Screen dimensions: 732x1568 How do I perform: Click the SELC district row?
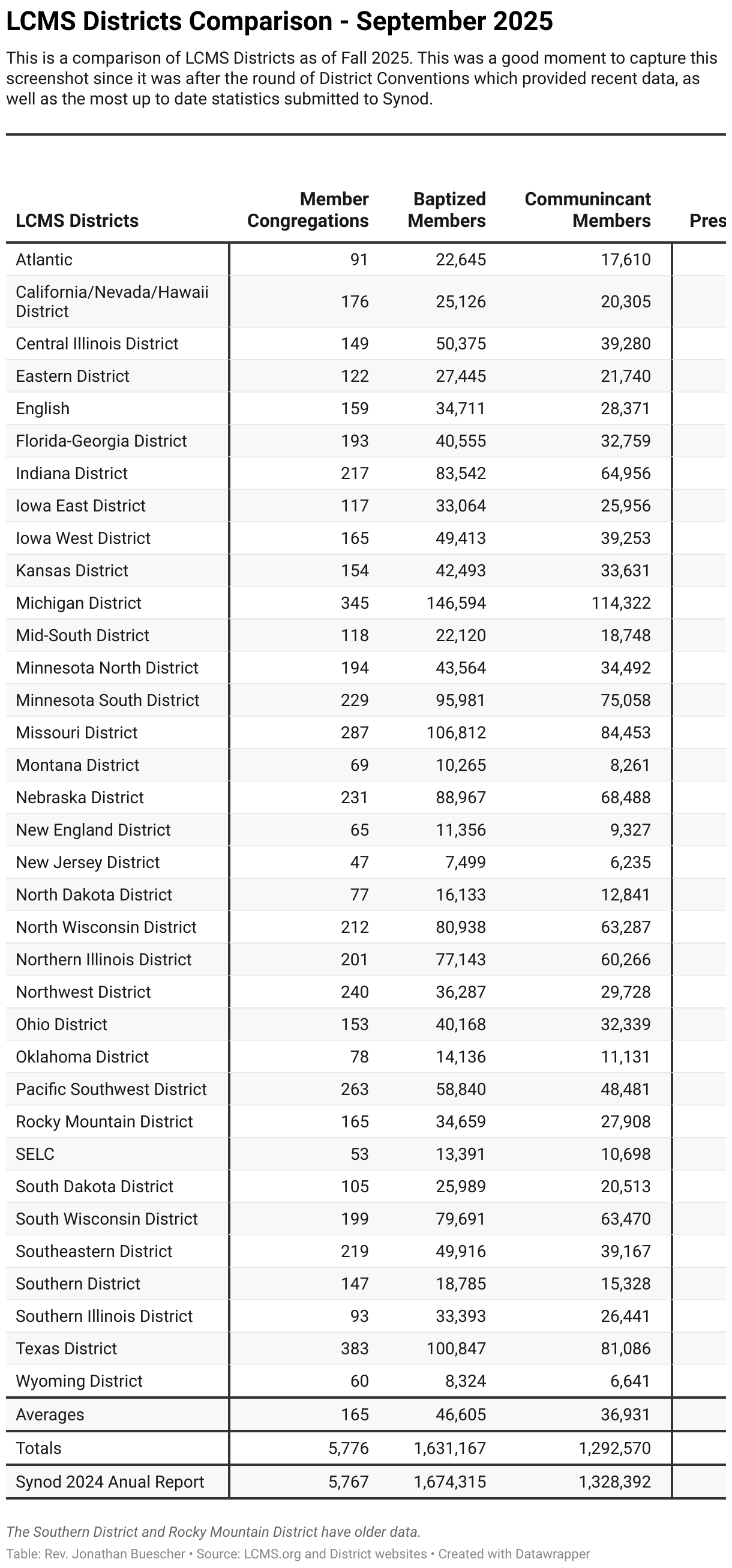(x=365, y=1153)
